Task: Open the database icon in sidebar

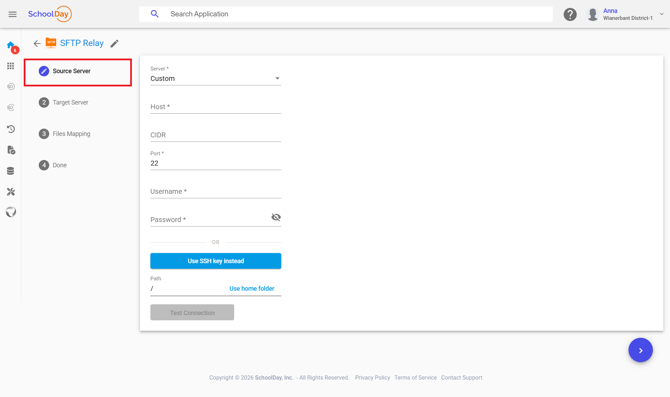Action: click(x=11, y=171)
